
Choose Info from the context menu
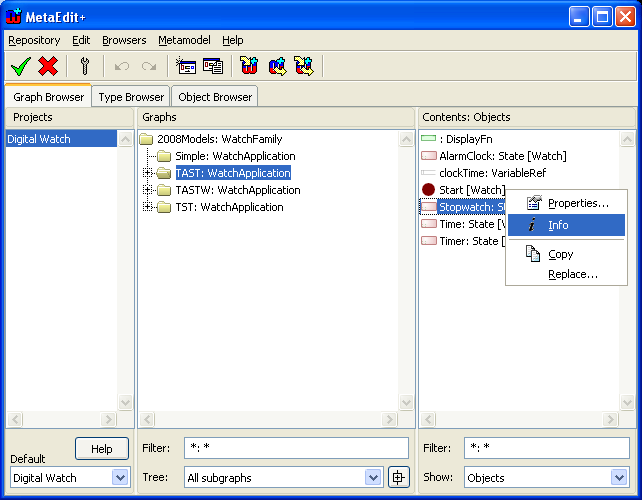(558, 225)
